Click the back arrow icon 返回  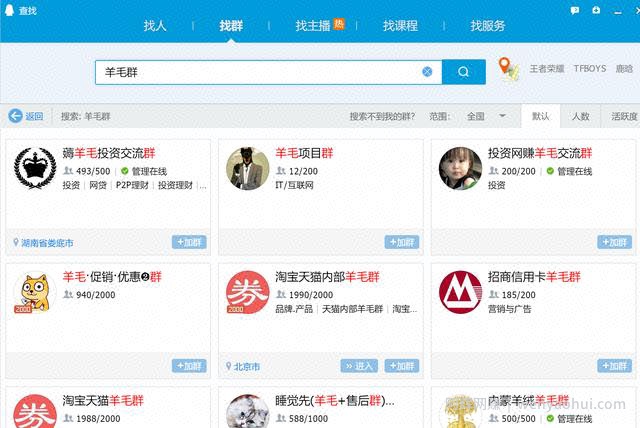click(16, 116)
